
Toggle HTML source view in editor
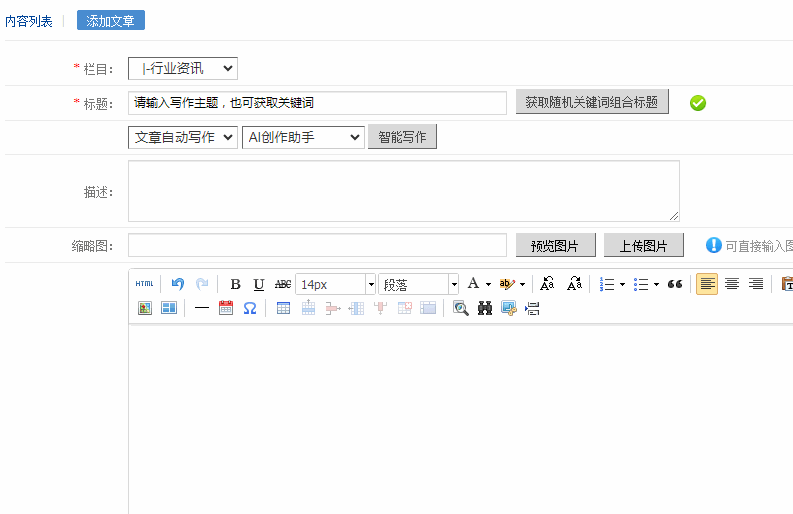click(x=145, y=284)
